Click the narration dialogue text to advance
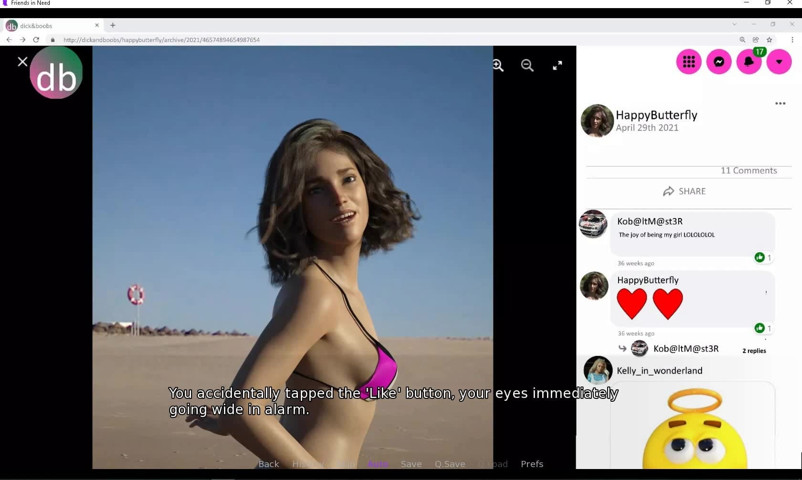802x480 pixels. 393,401
